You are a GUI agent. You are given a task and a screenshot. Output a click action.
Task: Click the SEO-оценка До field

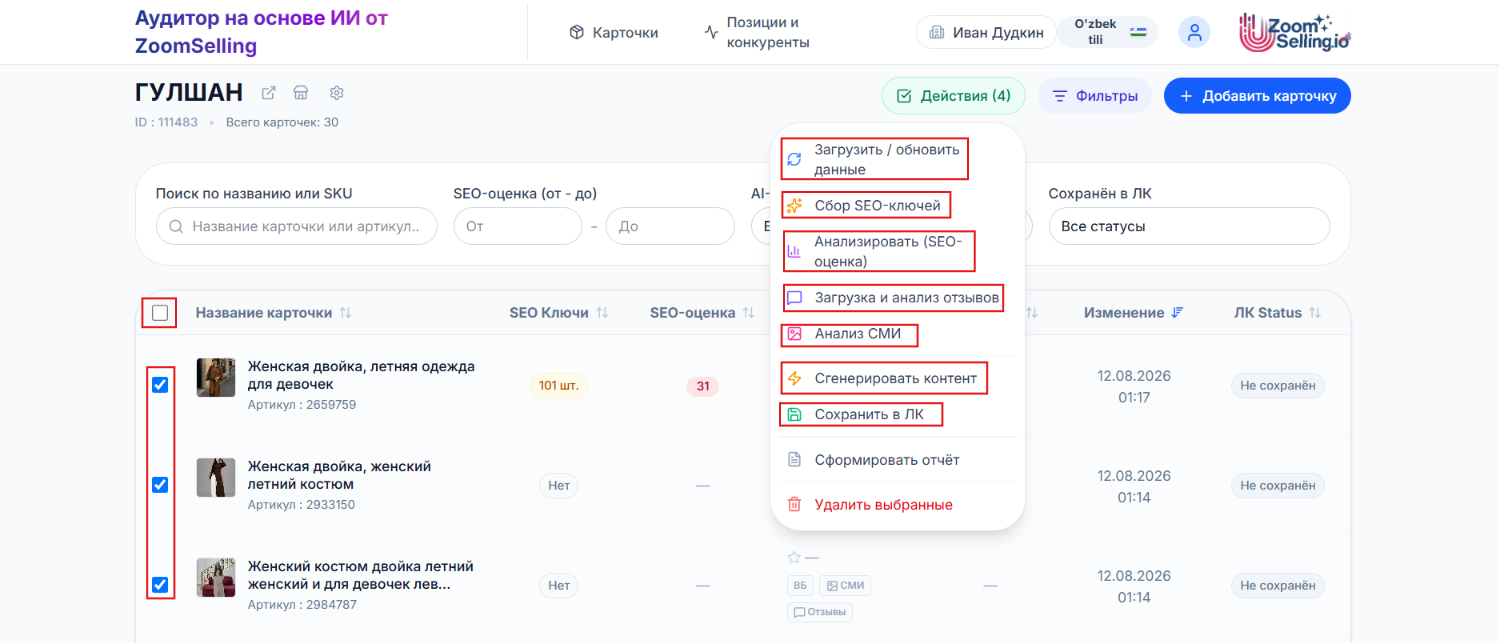[670, 226]
